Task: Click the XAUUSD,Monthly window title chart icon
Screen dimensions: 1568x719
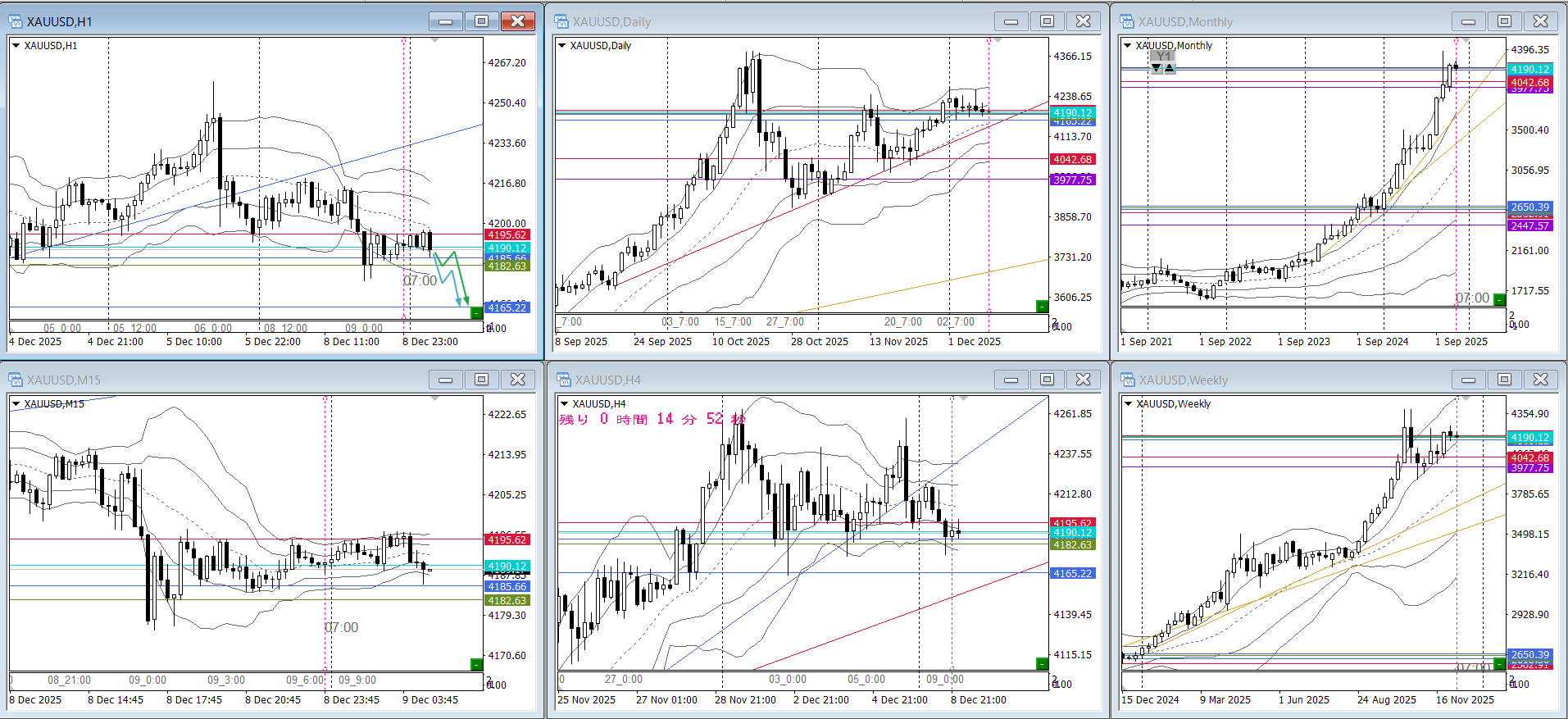Action: coord(1127,21)
